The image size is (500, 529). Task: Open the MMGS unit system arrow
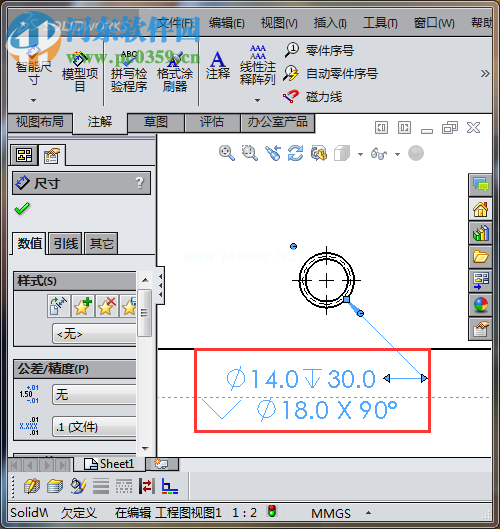pyautogui.click(x=368, y=513)
